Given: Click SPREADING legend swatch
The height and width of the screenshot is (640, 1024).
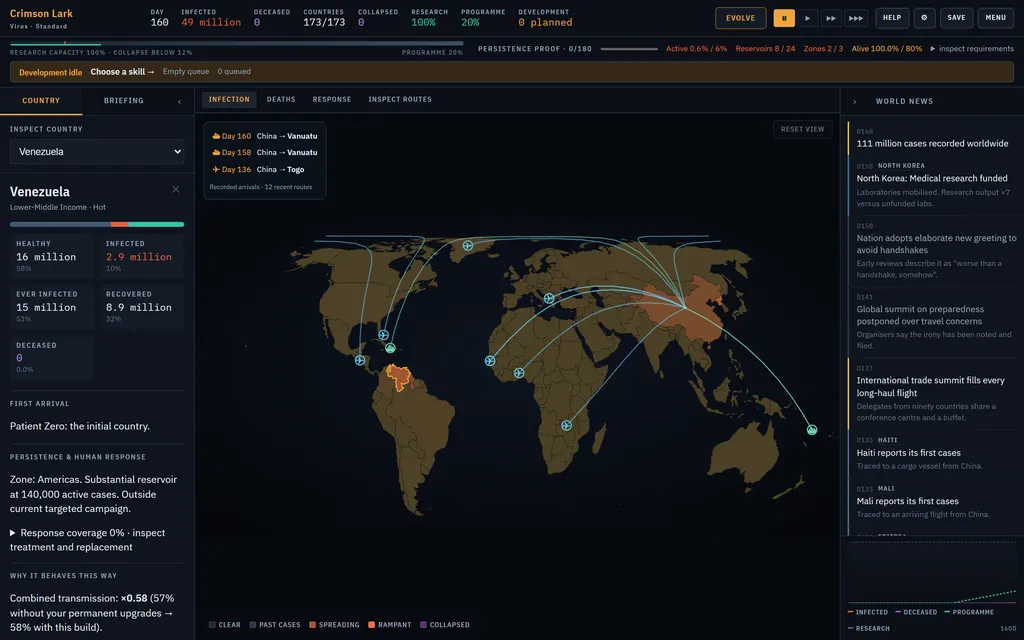Looking at the screenshot, I should [312, 625].
